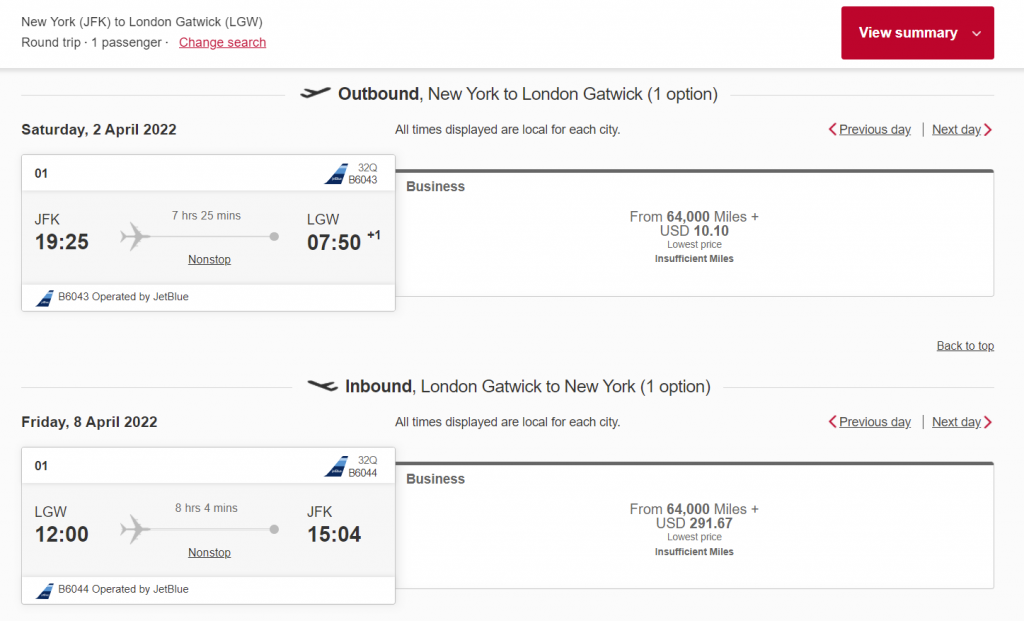Follow the 'Back to top' link
This screenshot has height=621, width=1024.
964,345
